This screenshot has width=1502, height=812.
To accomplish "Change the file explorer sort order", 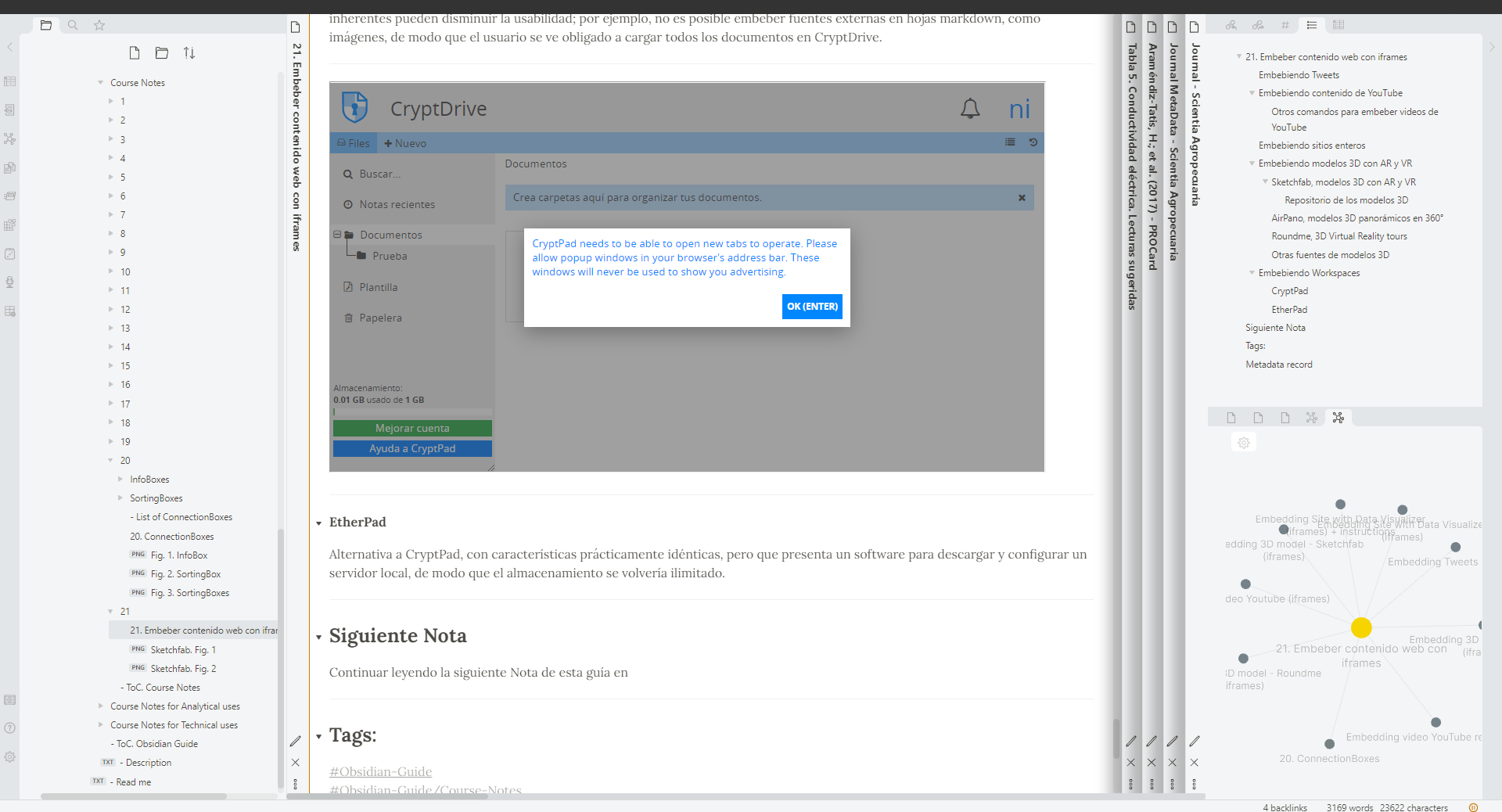I will (189, 53).
